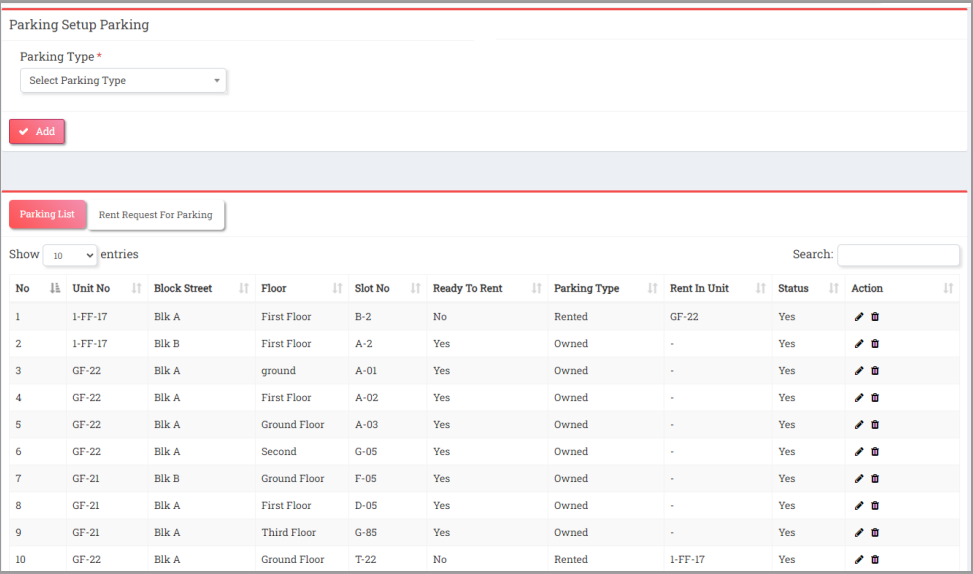Click into the Search input field
973x574 pixels.
pyautogui.click(x=898, y=255)
